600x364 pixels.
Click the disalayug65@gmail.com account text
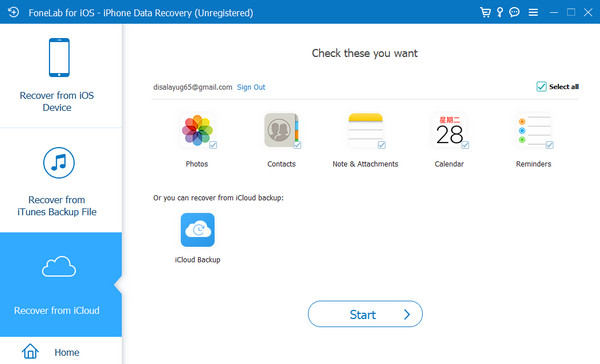192,87
